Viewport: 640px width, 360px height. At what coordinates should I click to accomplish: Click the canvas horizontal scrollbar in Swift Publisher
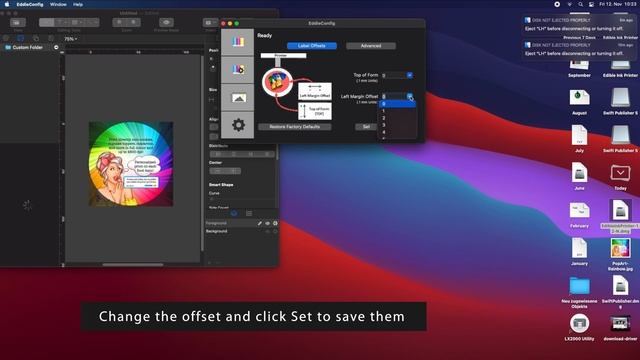133,264
